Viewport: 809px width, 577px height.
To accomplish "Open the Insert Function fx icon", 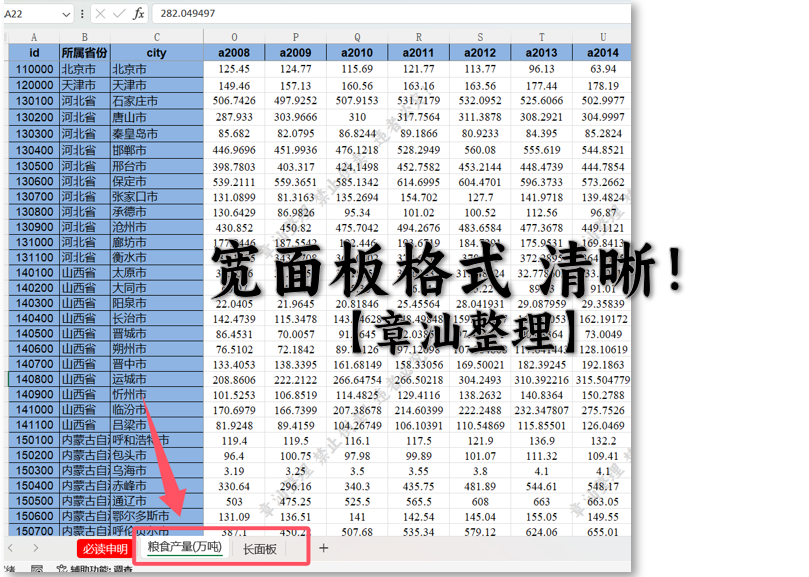I will (x=138, y=14).
